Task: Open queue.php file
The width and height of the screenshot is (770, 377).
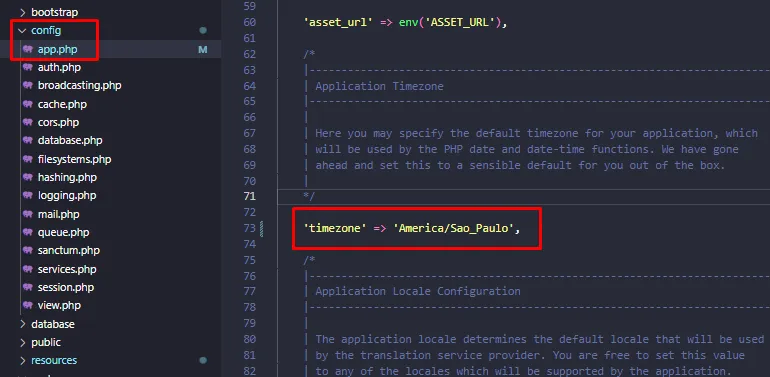Action: [63, 232]
